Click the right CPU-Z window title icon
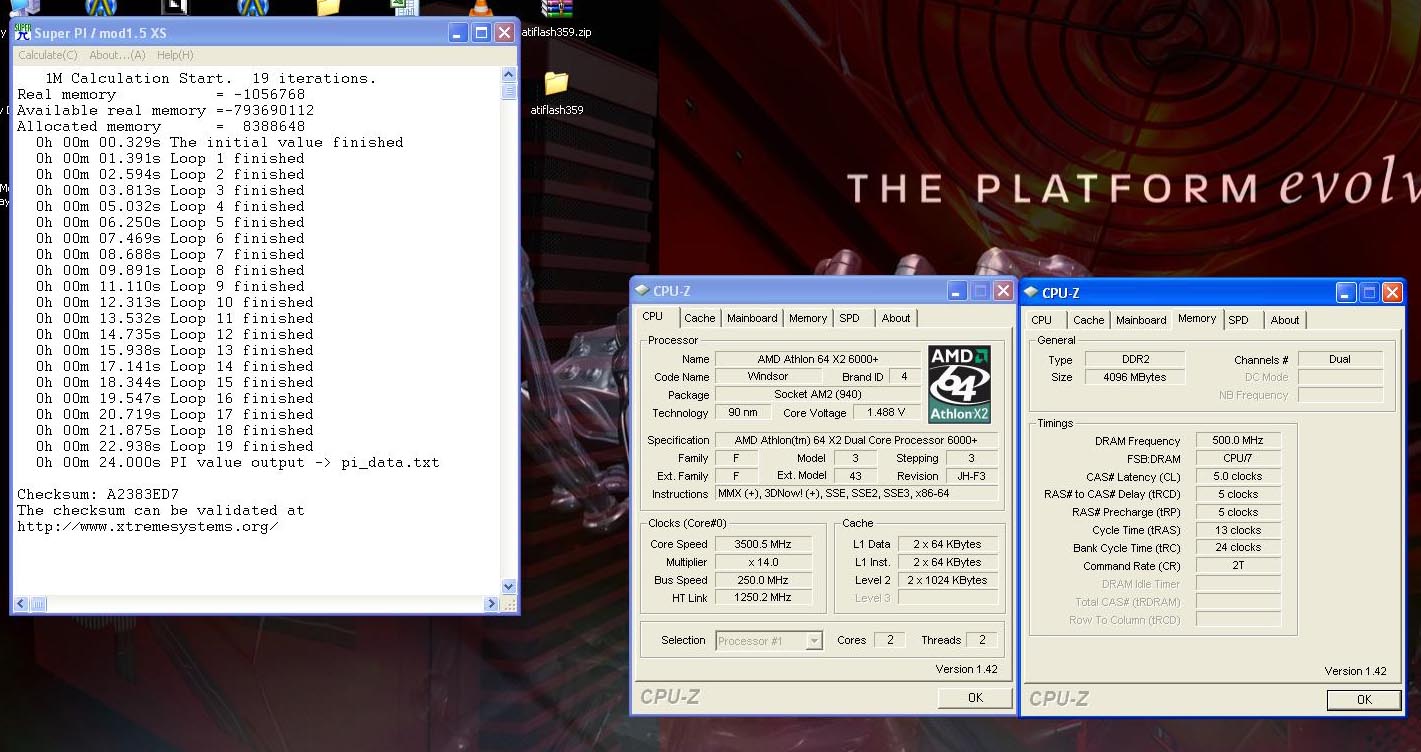Image resolution: width=1421 pixels, height=752 pixels. click(1031, 292)
